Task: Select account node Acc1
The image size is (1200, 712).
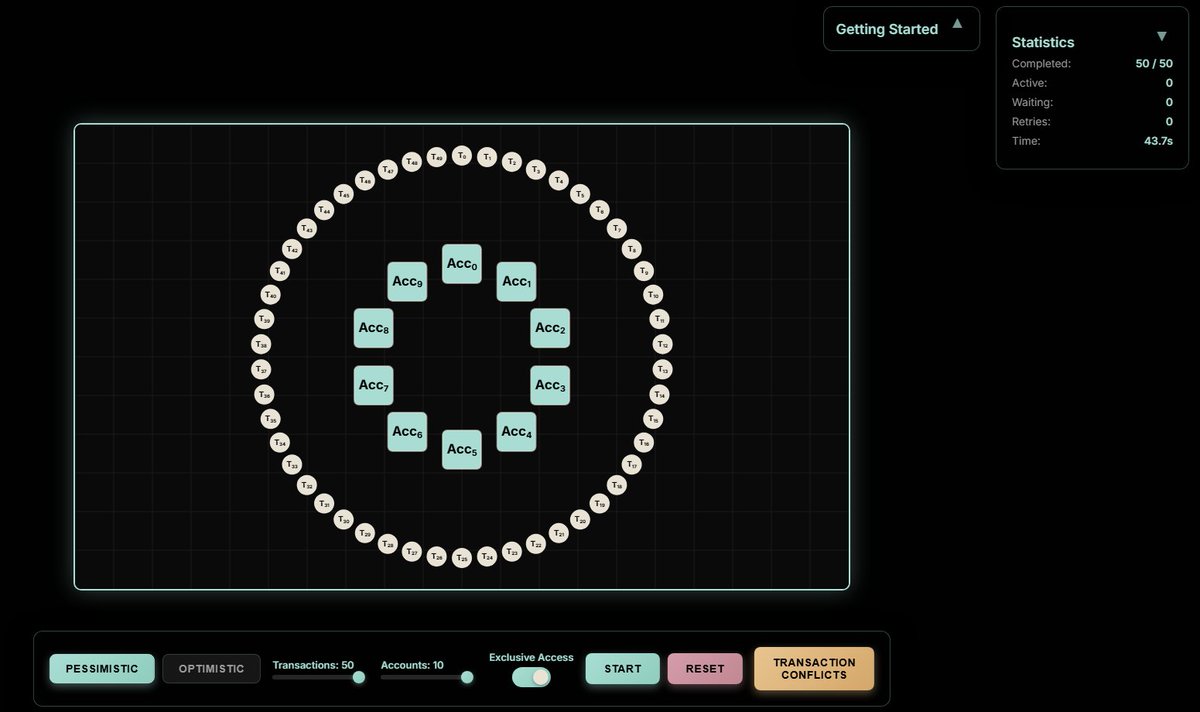Action: click(x=517, y=282)
